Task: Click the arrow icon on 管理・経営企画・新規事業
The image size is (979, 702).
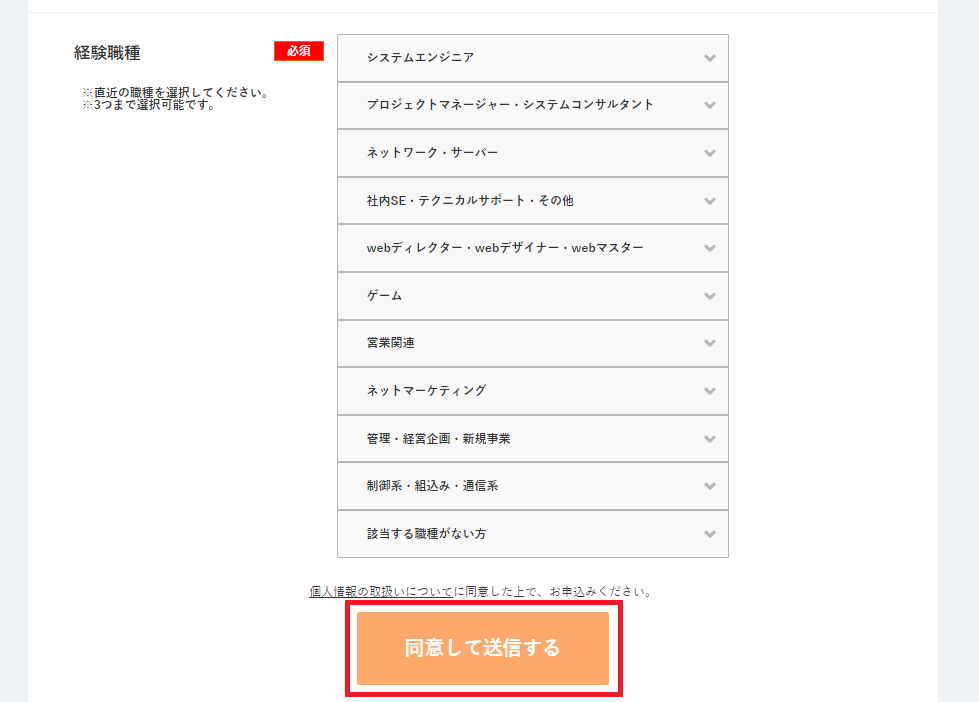Action: pos(710,439)
